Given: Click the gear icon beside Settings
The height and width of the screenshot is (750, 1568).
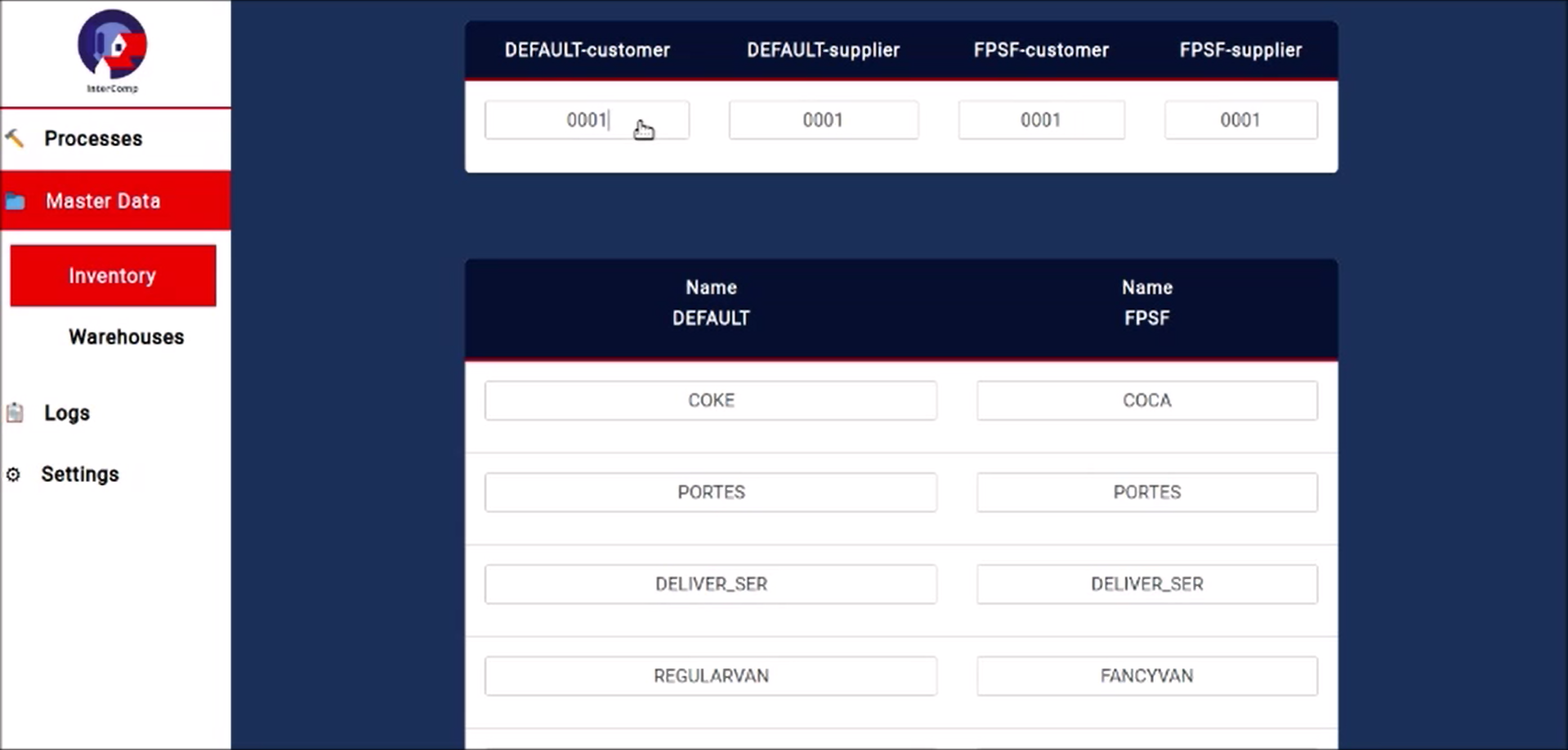Looking at the screenshot, I should tap(13, 474).
